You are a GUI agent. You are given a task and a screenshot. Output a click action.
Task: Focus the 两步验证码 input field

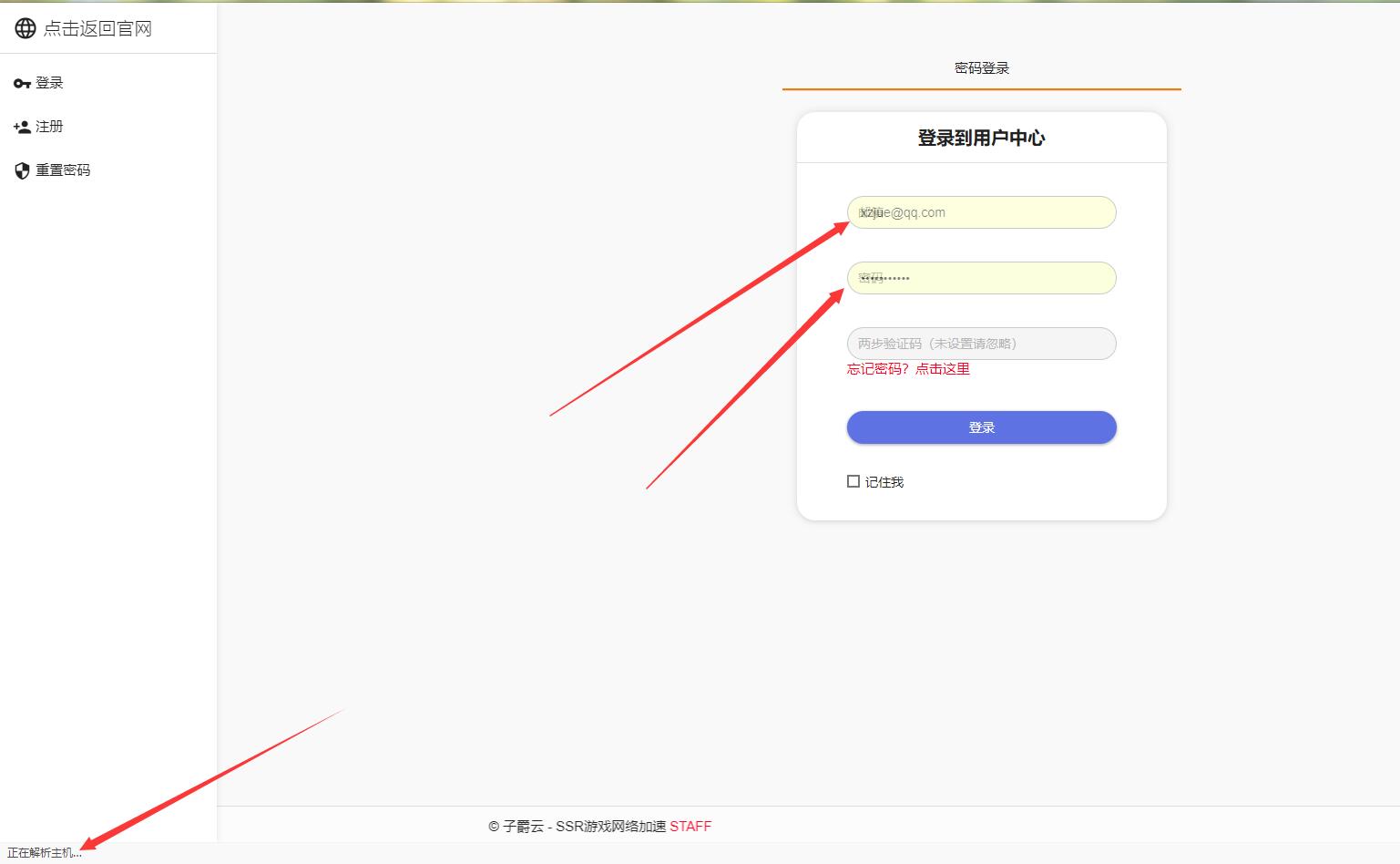[x=982, y=344]
